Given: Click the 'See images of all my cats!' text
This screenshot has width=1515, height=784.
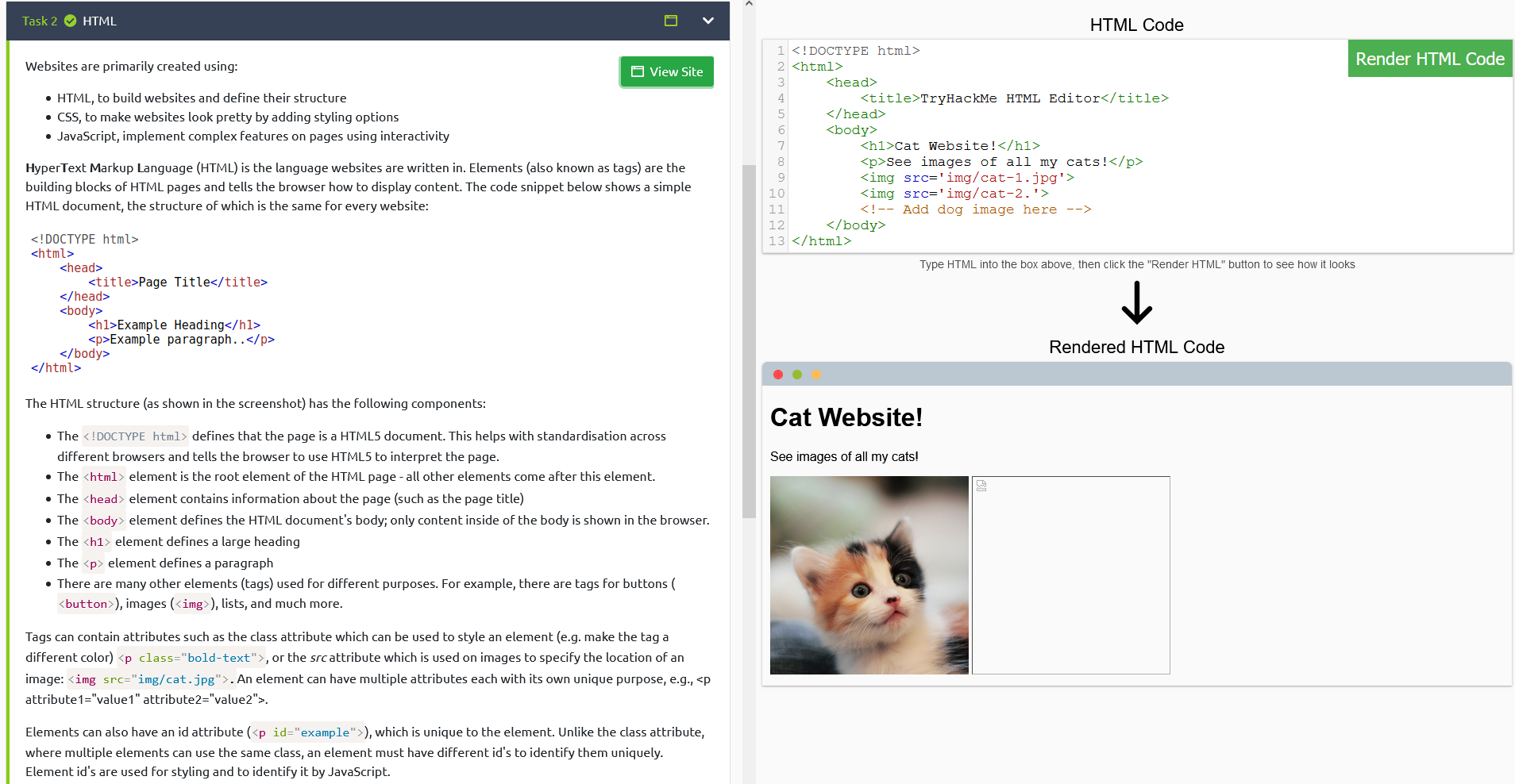Looking at the screenshot, I should click(x=844, y=456).
